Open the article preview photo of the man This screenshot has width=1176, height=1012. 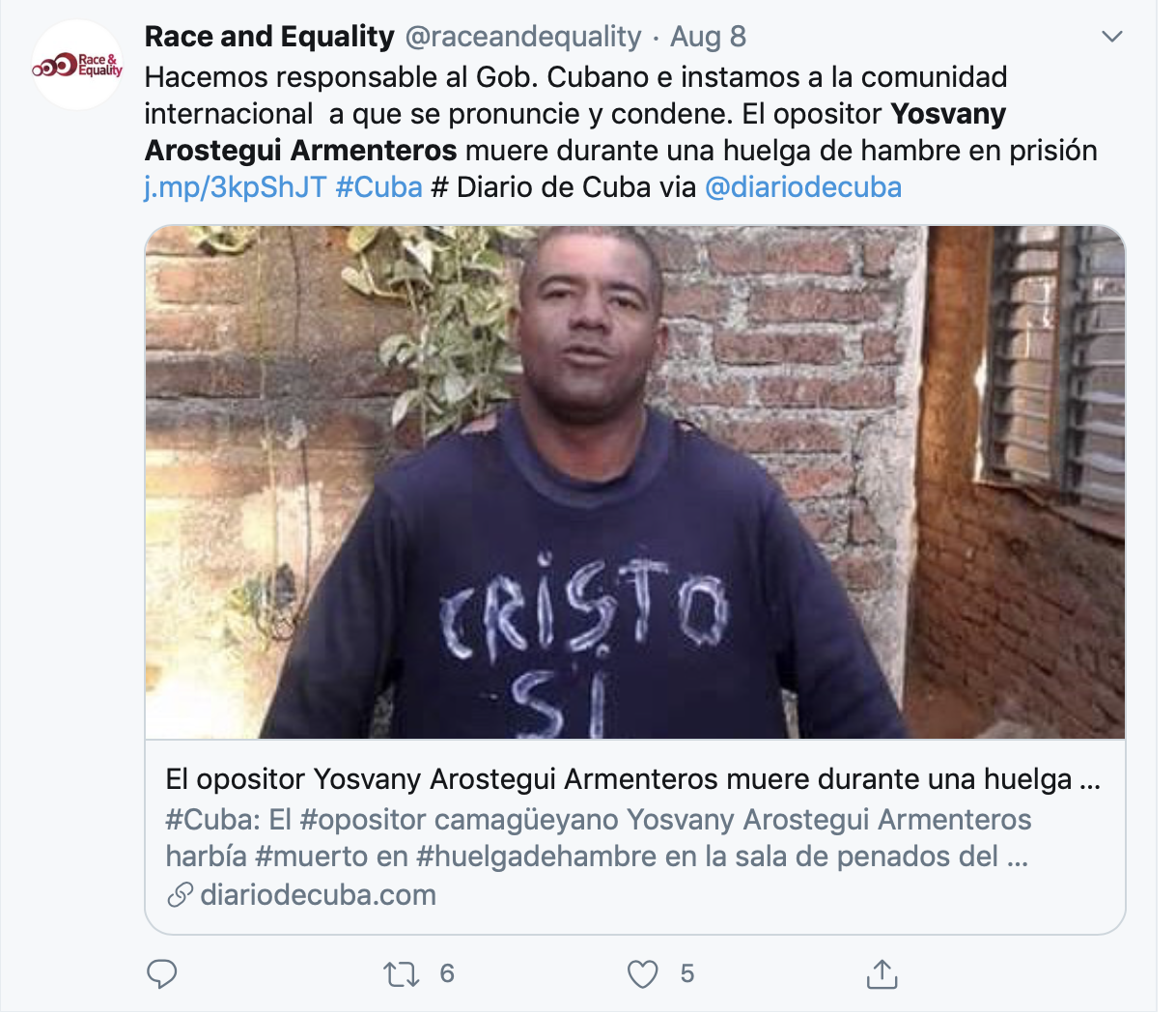(x=635, y=482)
